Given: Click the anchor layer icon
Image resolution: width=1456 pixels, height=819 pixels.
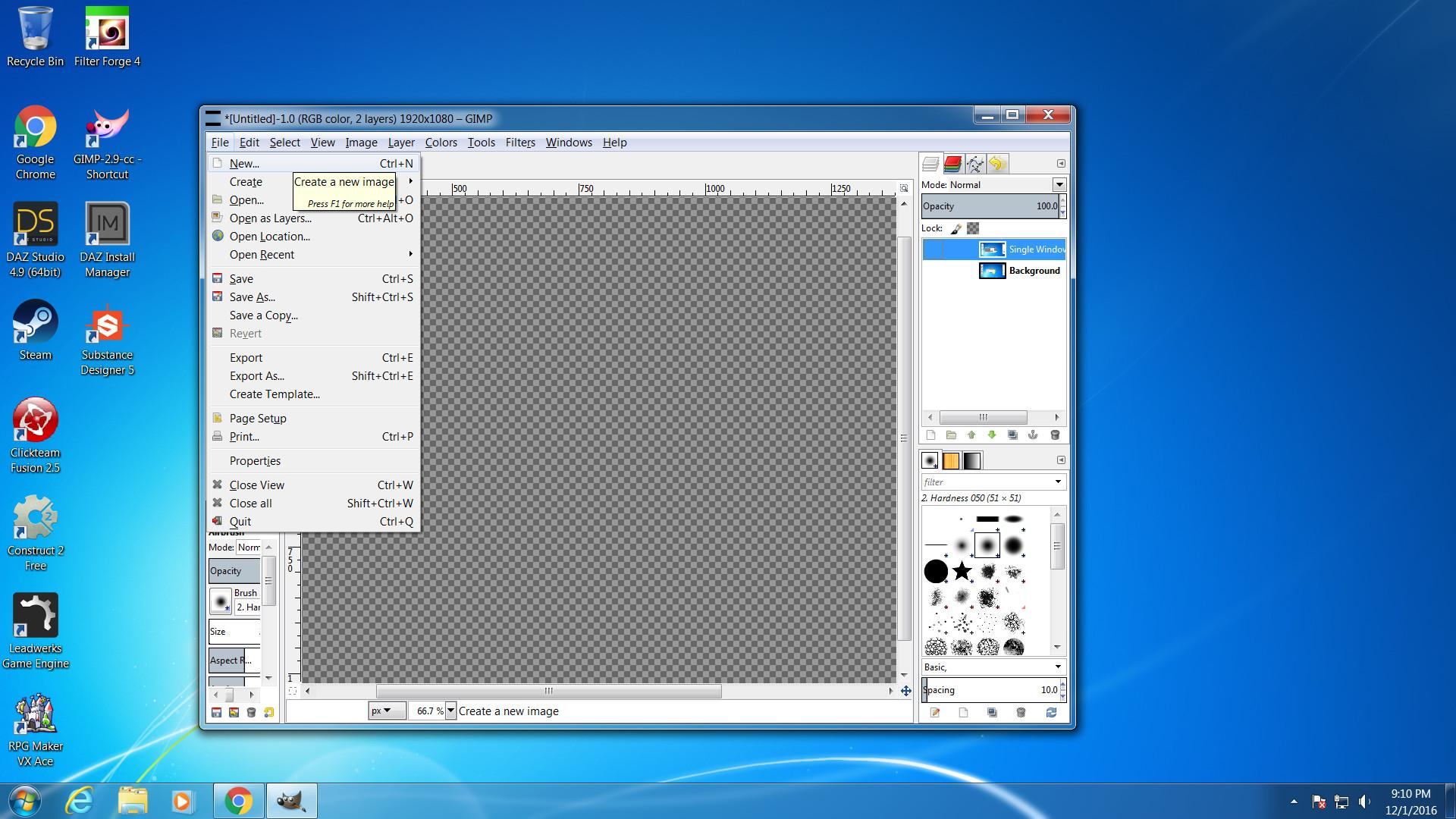Looking at the screenshot, I should [x=1033, y=435].
